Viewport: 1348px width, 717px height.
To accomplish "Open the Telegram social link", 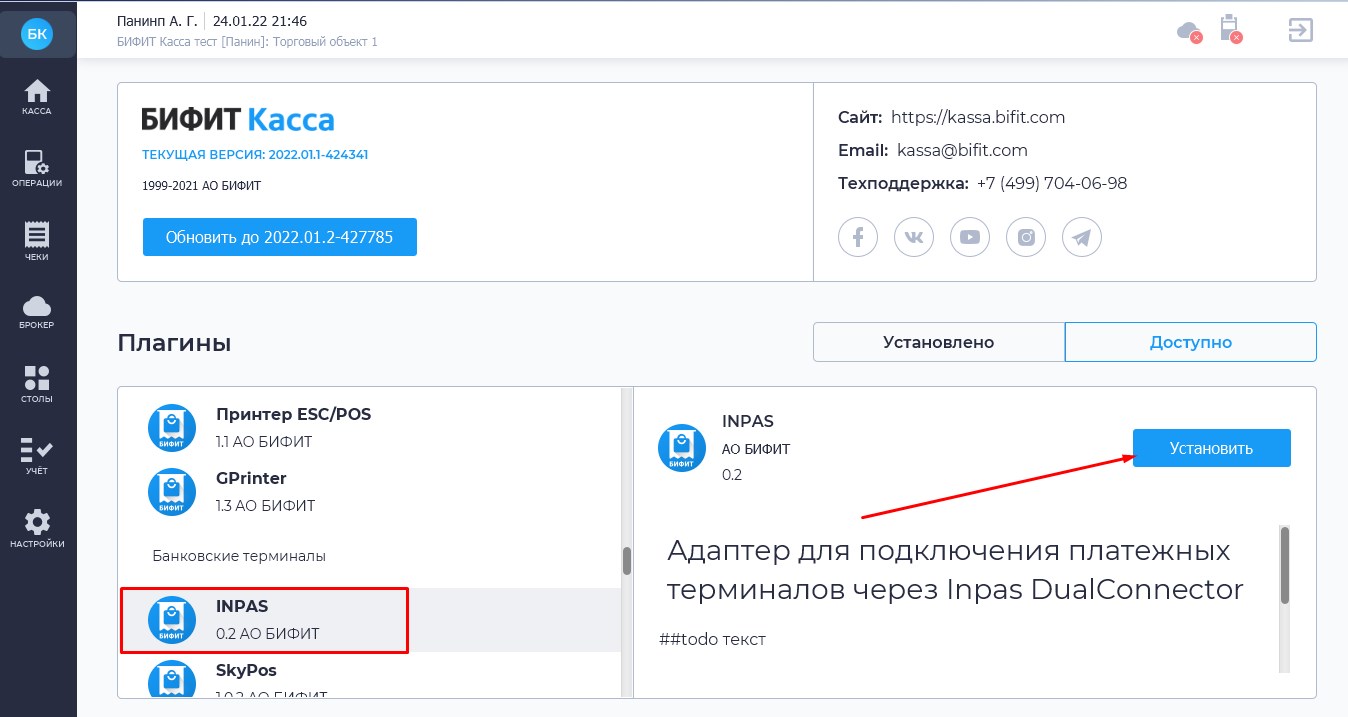I will tap(1082, 237).
